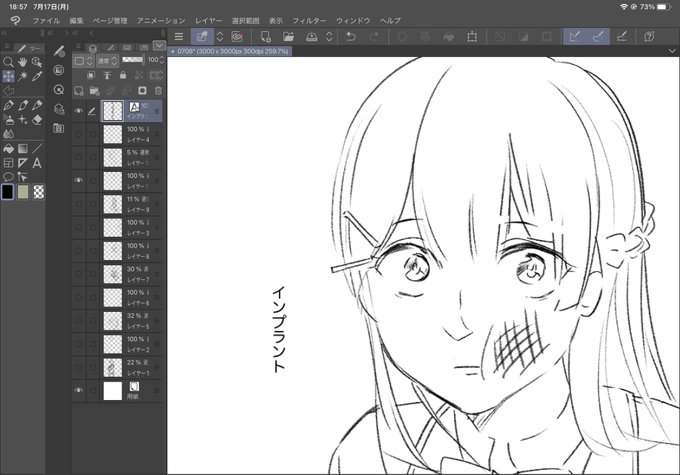Open layer color palette dropdown
The image size is (680, 475).
click(x=84, y=61)
